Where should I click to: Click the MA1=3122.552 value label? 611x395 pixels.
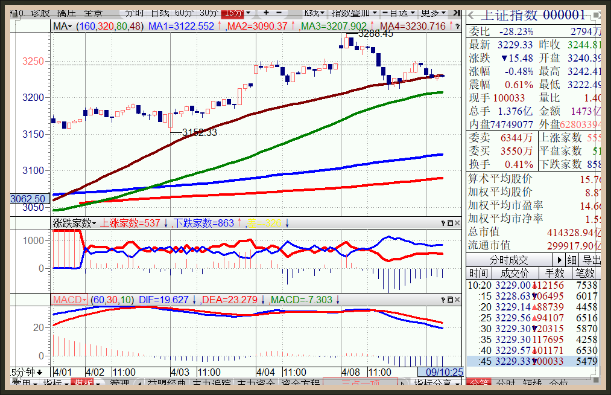pos(182,26)
